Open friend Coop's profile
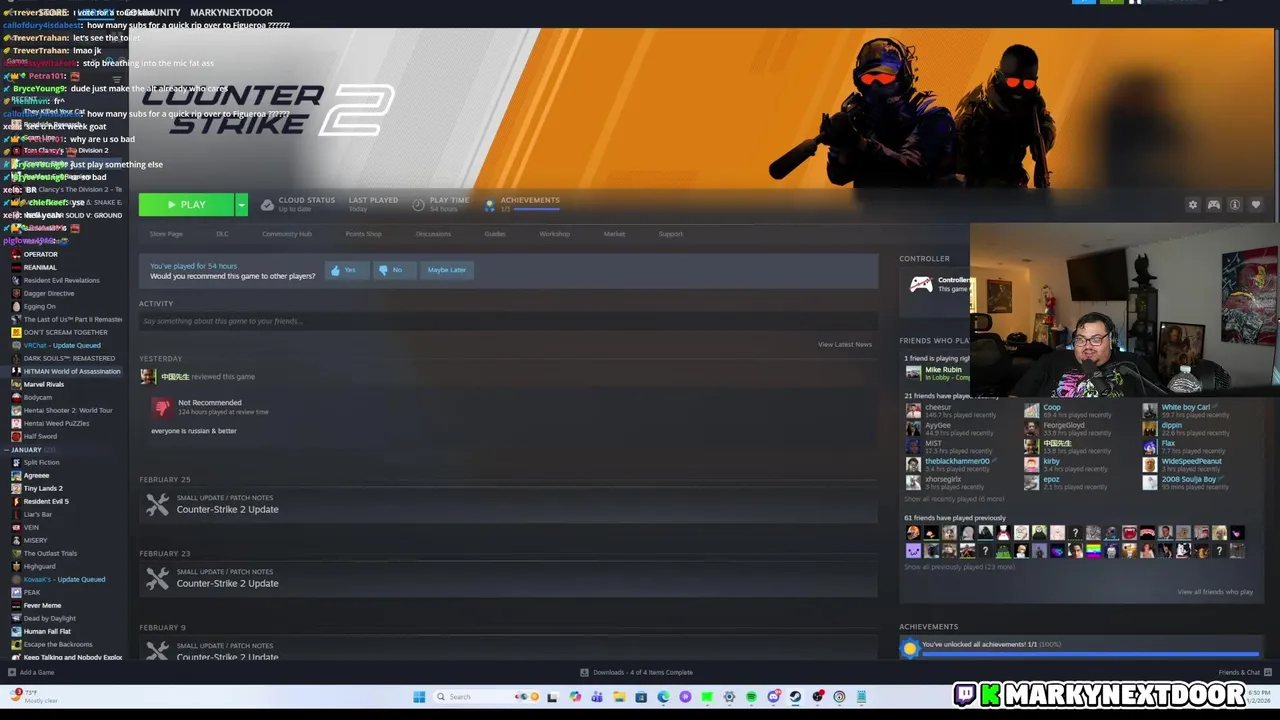1280x720 pixels. (1052, 407)
